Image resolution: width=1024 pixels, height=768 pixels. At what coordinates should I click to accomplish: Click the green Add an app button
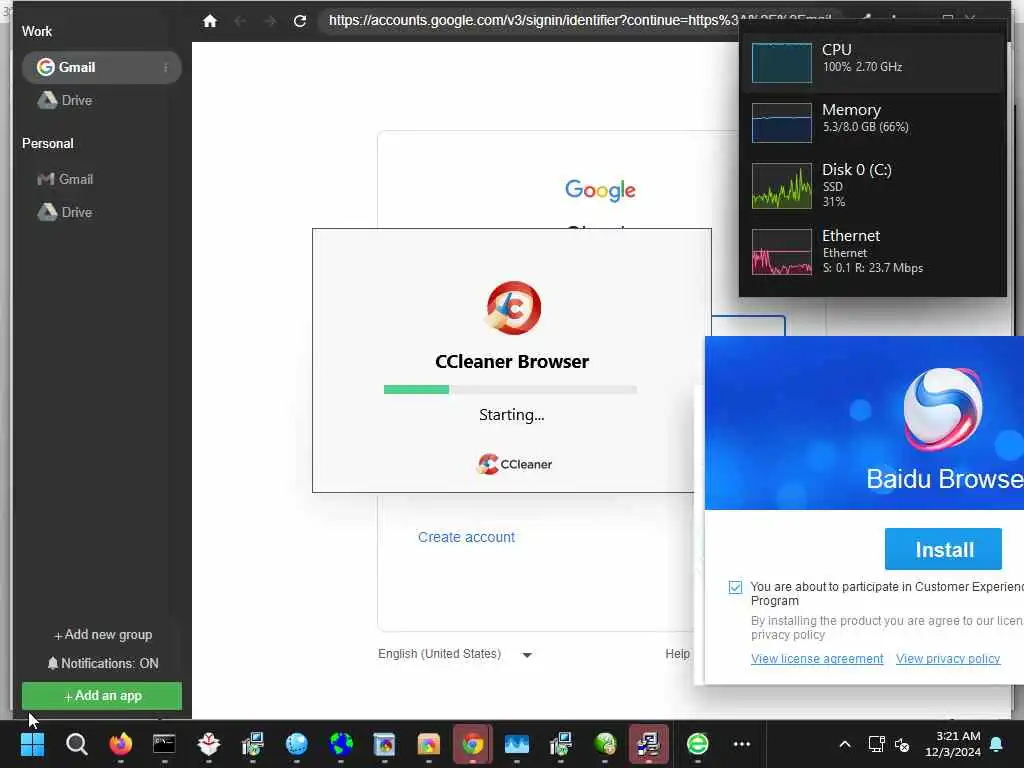tap(102, 696)
